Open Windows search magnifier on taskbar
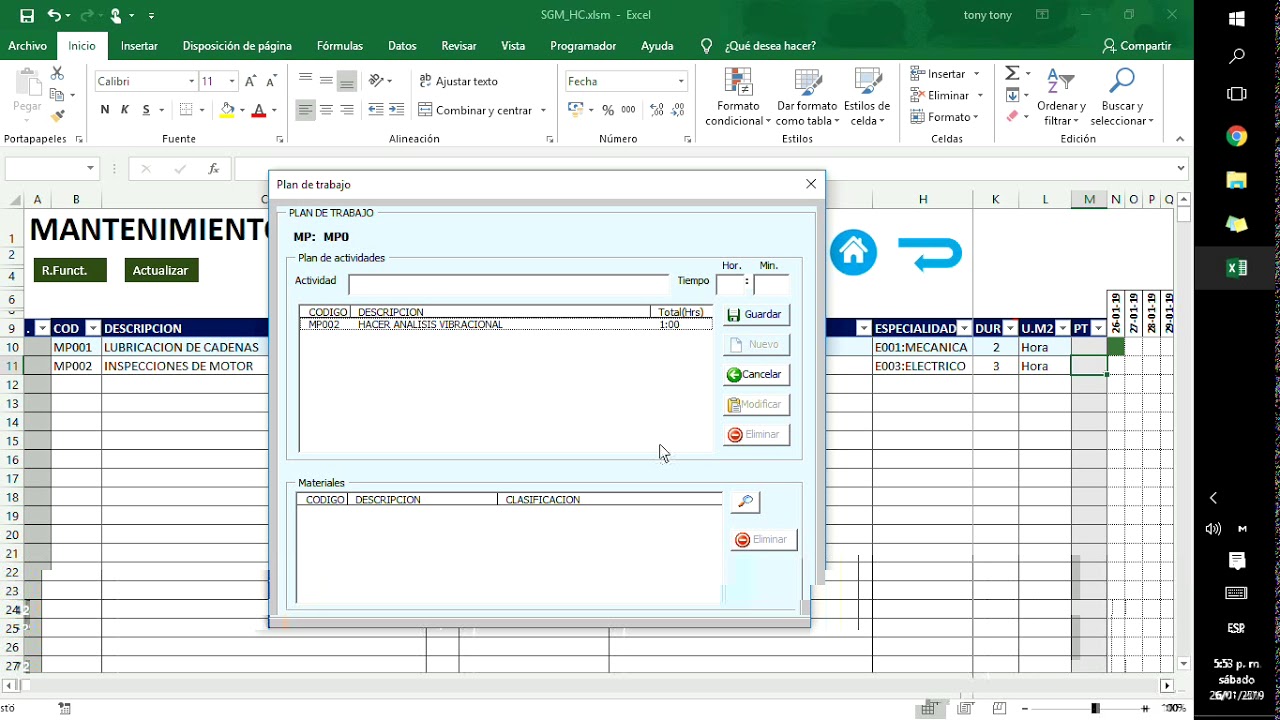The height and width of the screenshot is (720, 1280). (x=1237, y=56)
